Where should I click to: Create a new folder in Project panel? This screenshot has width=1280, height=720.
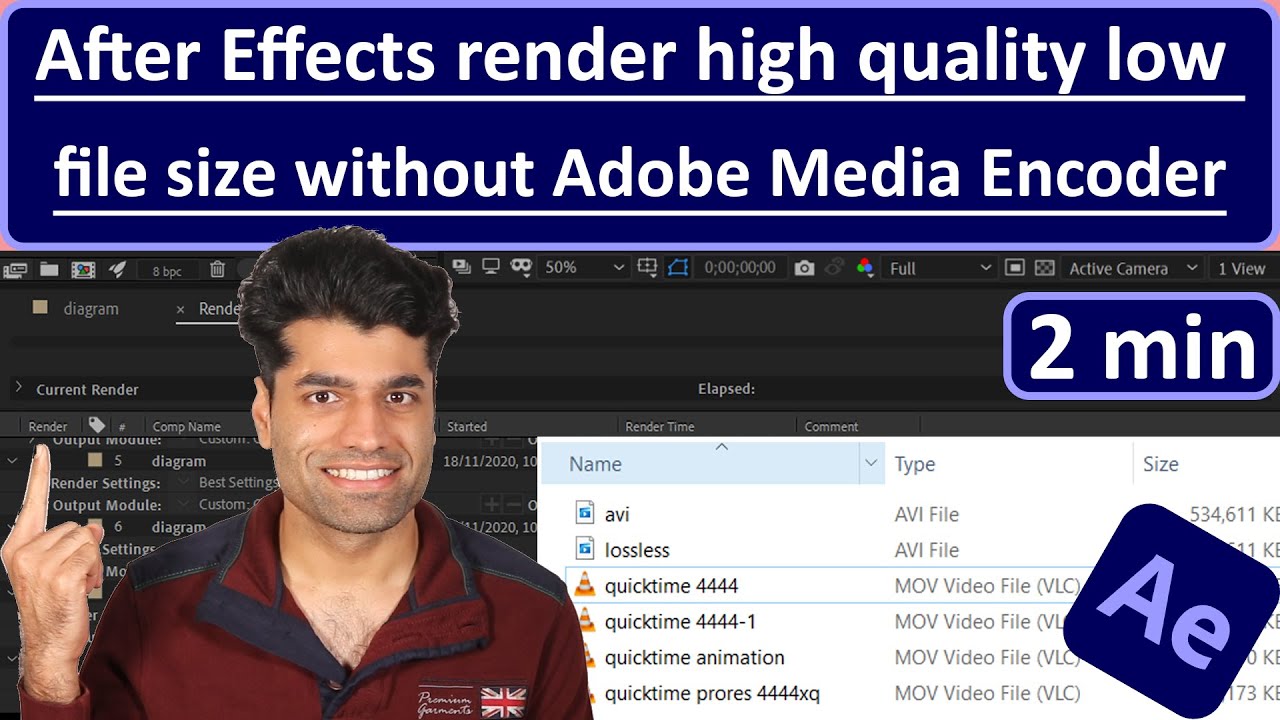pos(47,268)
